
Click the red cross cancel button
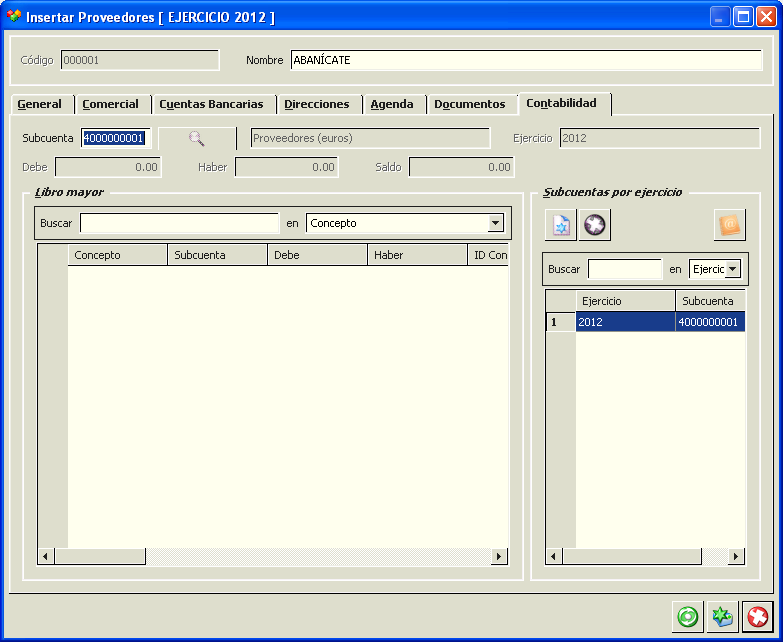pyautogui.click(x=758, y=617)
